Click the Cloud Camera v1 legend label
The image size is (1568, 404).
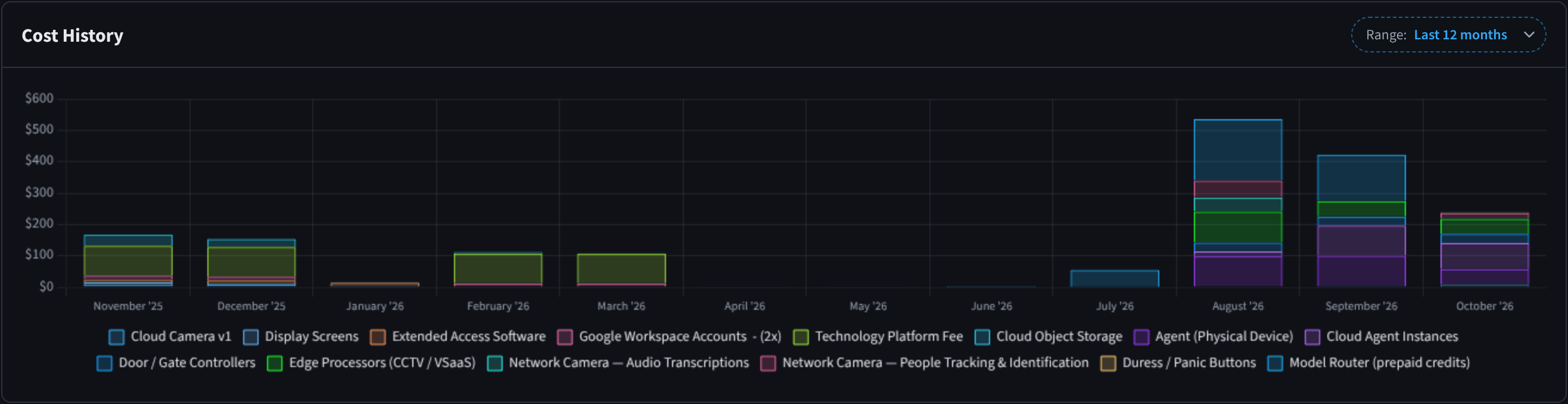click(181, 337)
